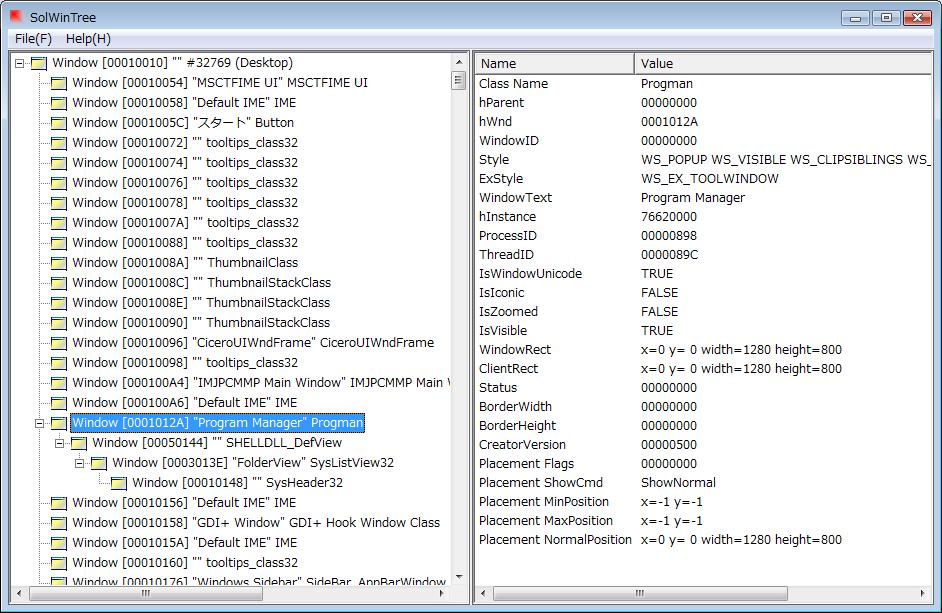
Task: Click the ExStyle value WS_EX_TOOLWINDOW
Action: click(710, 178)
